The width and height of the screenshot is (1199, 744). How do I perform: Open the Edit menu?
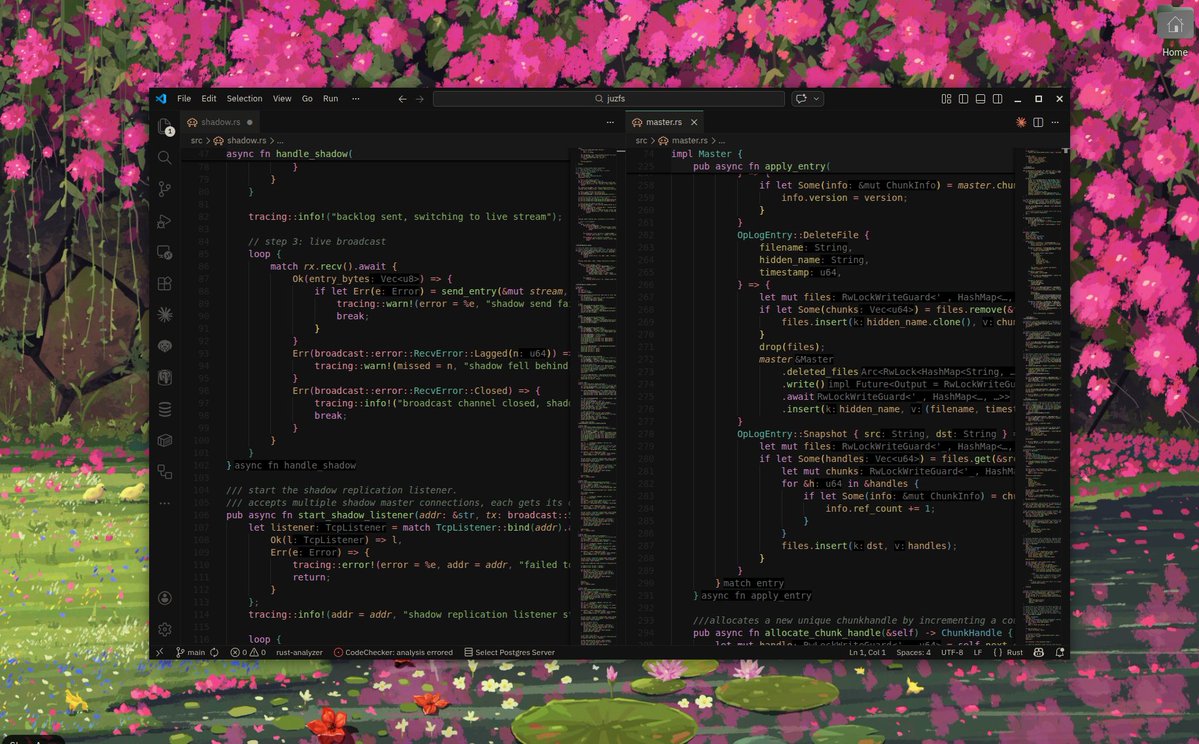[x=209, y=99]
